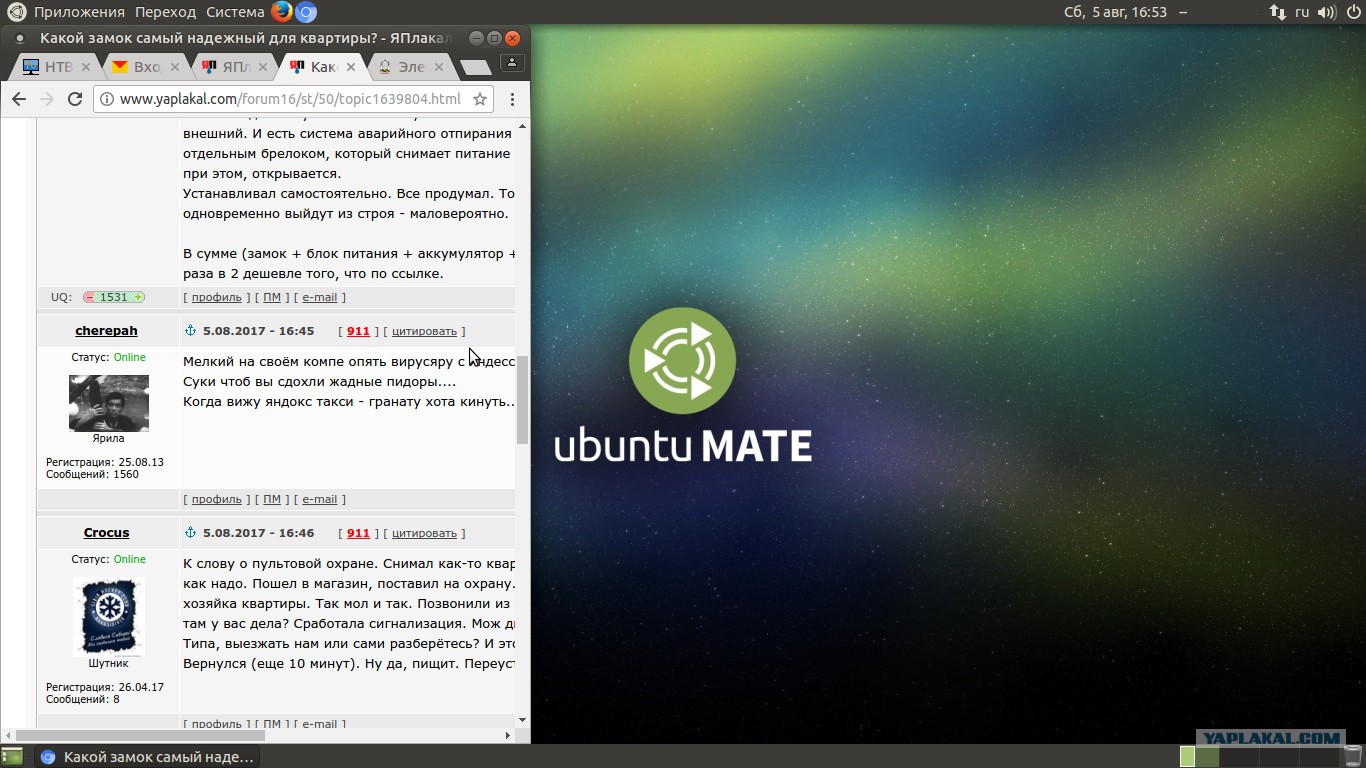Click the vertical page scrollbar thumb
Viewport: 1366px width, 768px height.
tap(522, 400)
